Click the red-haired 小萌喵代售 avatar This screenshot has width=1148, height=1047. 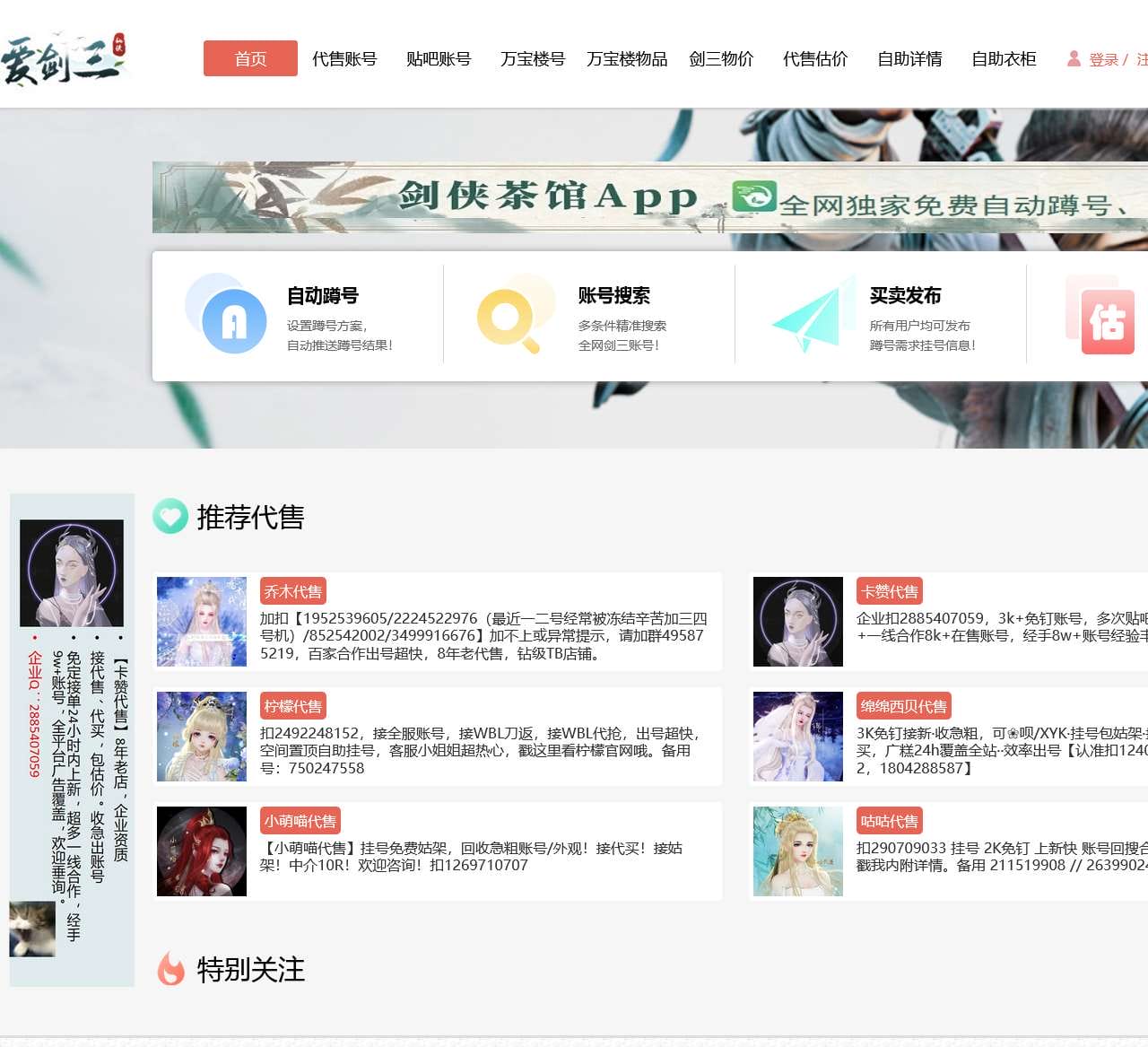pyautogui.click(x=202, y=851)
